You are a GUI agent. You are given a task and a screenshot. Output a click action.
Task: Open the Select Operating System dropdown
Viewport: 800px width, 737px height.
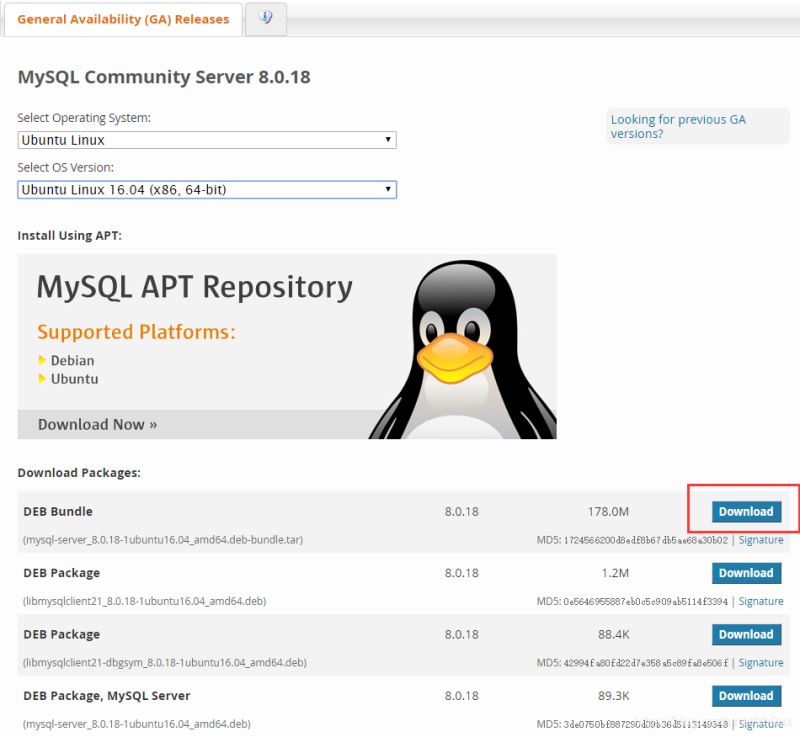[207, 140]
